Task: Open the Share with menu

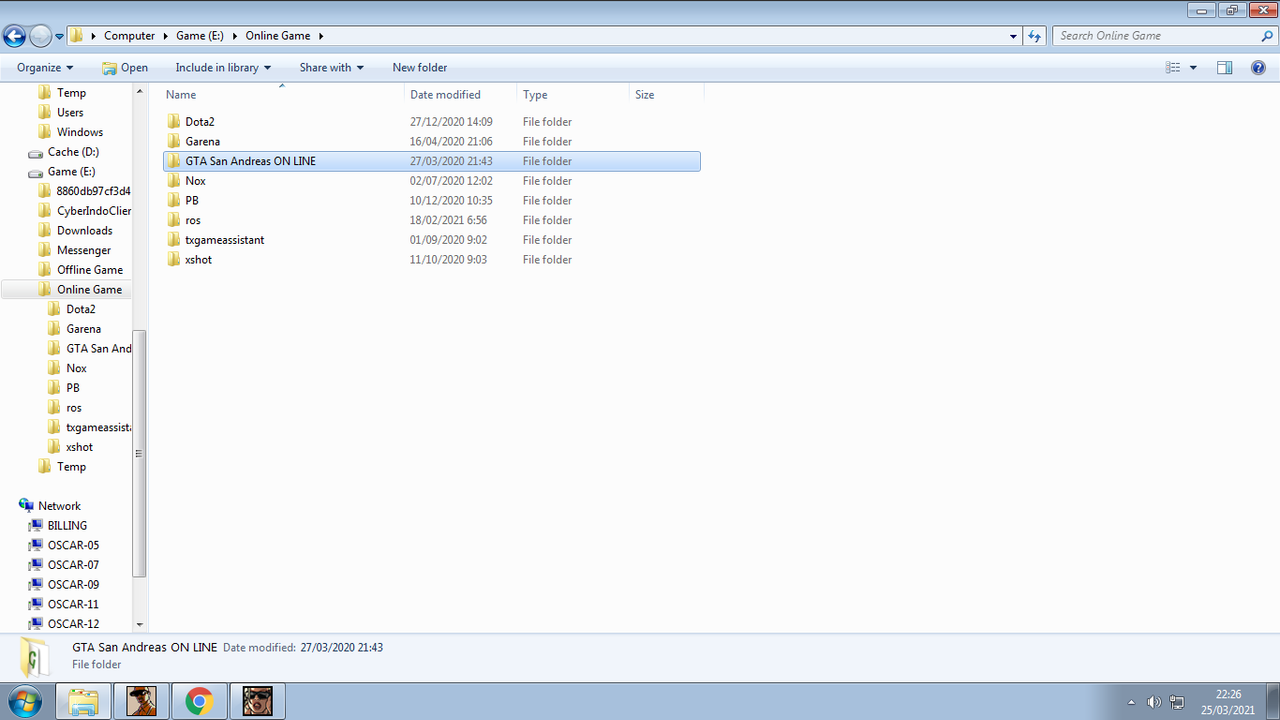Action: click(x=331, y=68)
